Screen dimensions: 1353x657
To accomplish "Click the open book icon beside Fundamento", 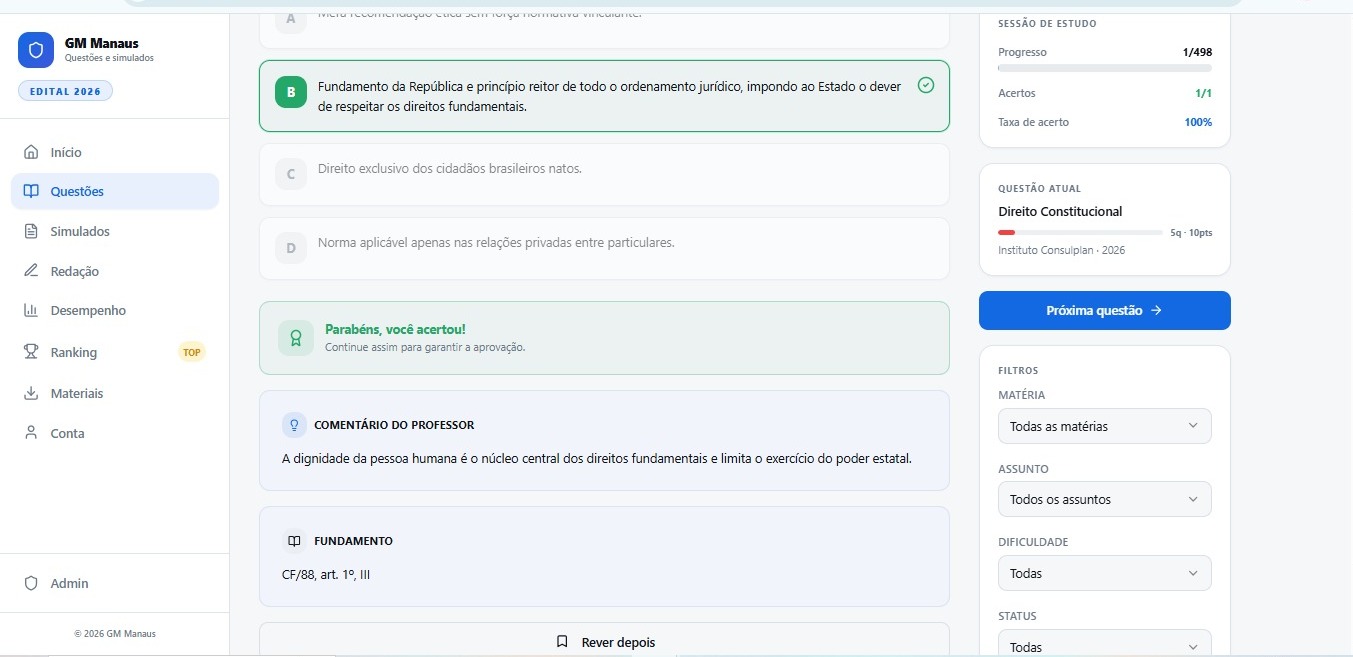I will 294,541.
